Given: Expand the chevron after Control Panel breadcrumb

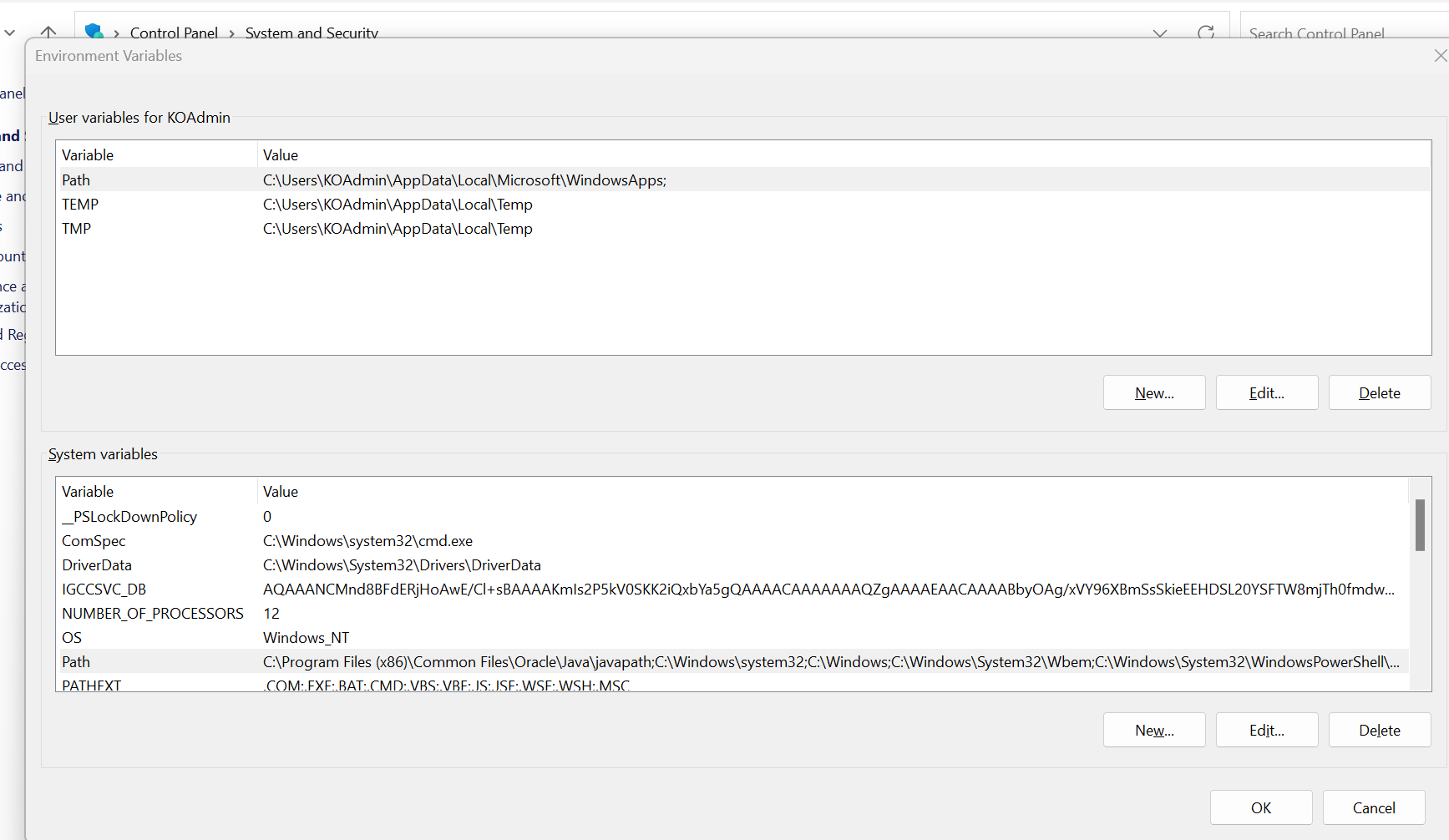Looking at the screenshot, I should 231,33.
